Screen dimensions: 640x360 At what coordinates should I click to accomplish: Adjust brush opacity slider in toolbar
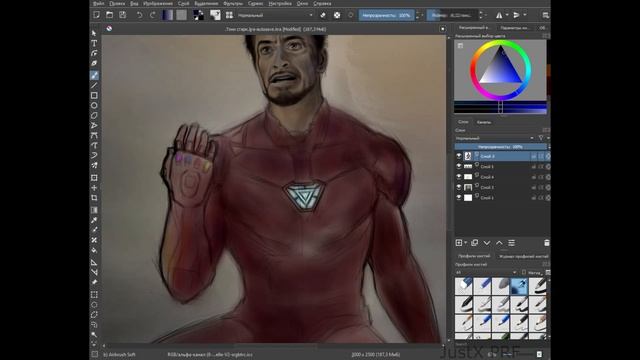click(387, 15)
